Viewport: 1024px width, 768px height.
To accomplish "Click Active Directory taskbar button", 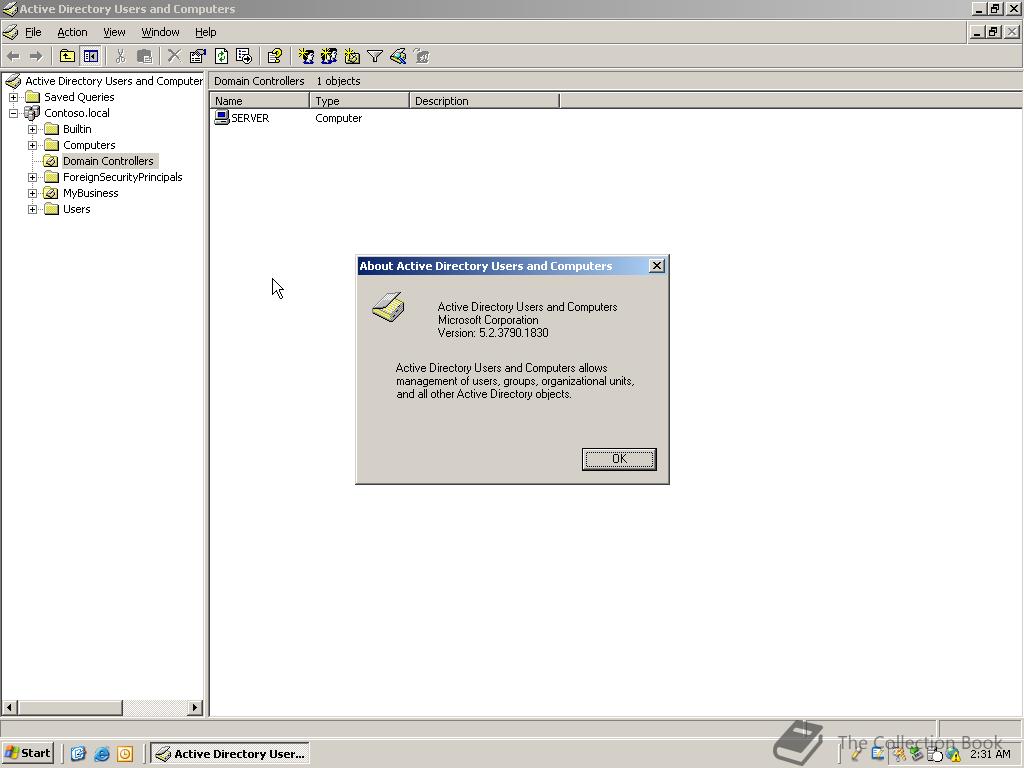I will (x=230, y=754).
